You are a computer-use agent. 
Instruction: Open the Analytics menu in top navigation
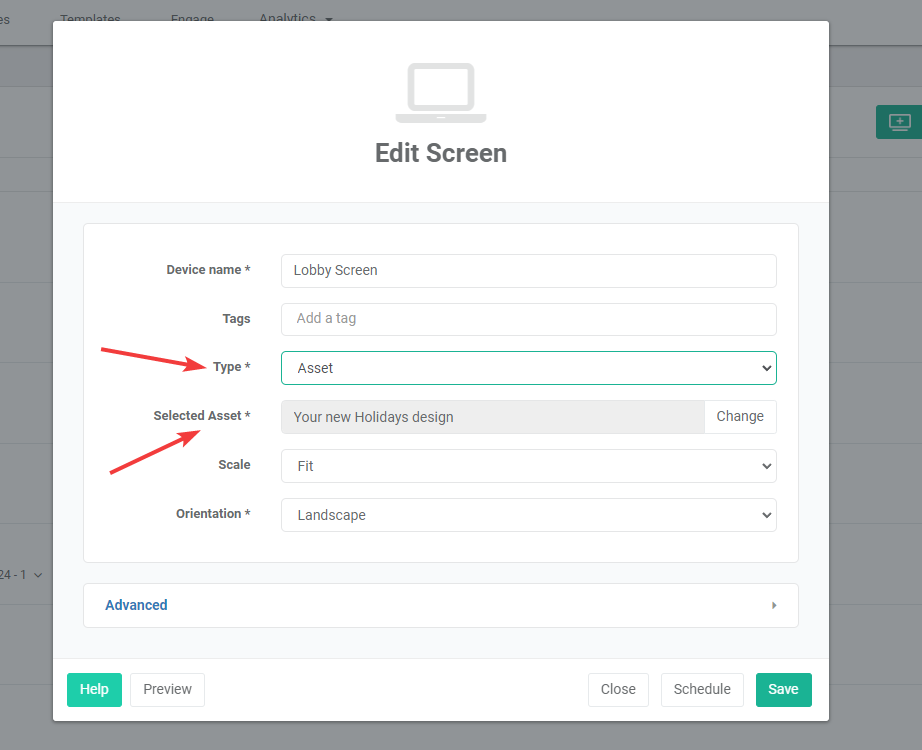[x=295, y=19]
